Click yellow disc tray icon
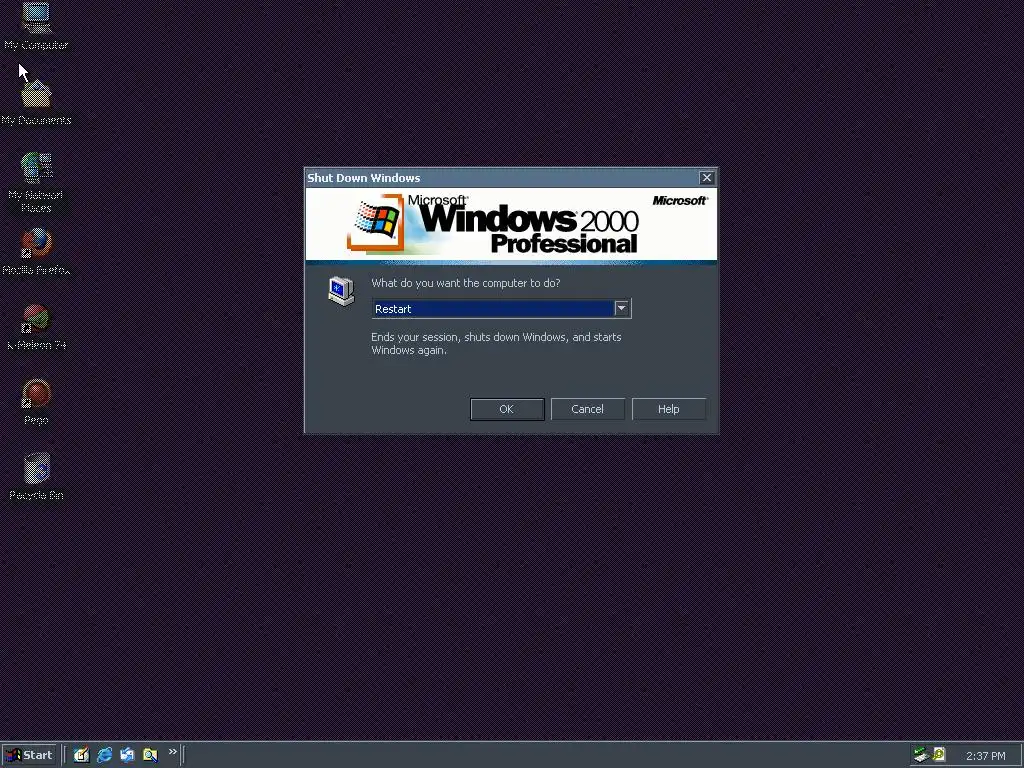Viewport: 1024px width, 768px height. tap(938, 754)
